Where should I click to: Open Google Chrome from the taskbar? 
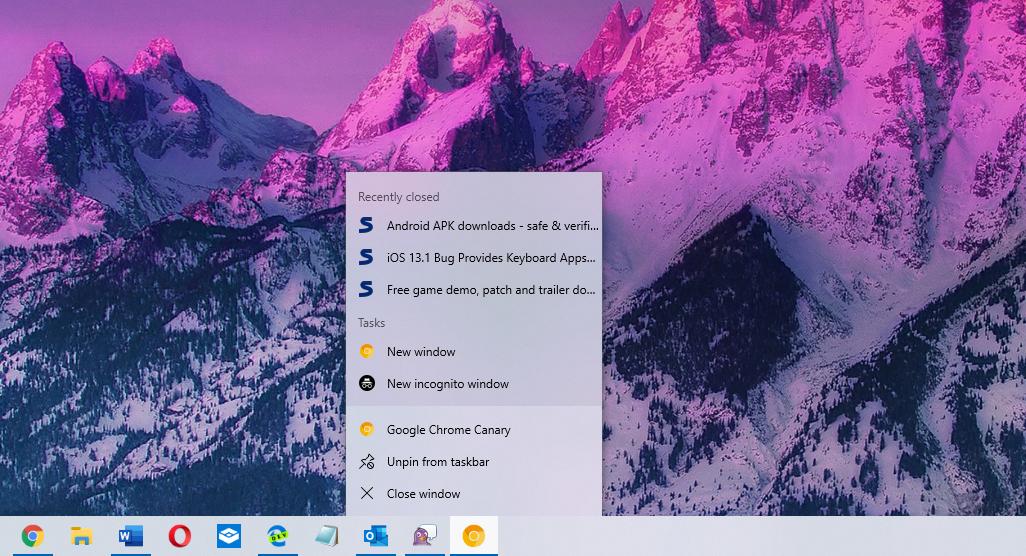(x=32, y=536)
